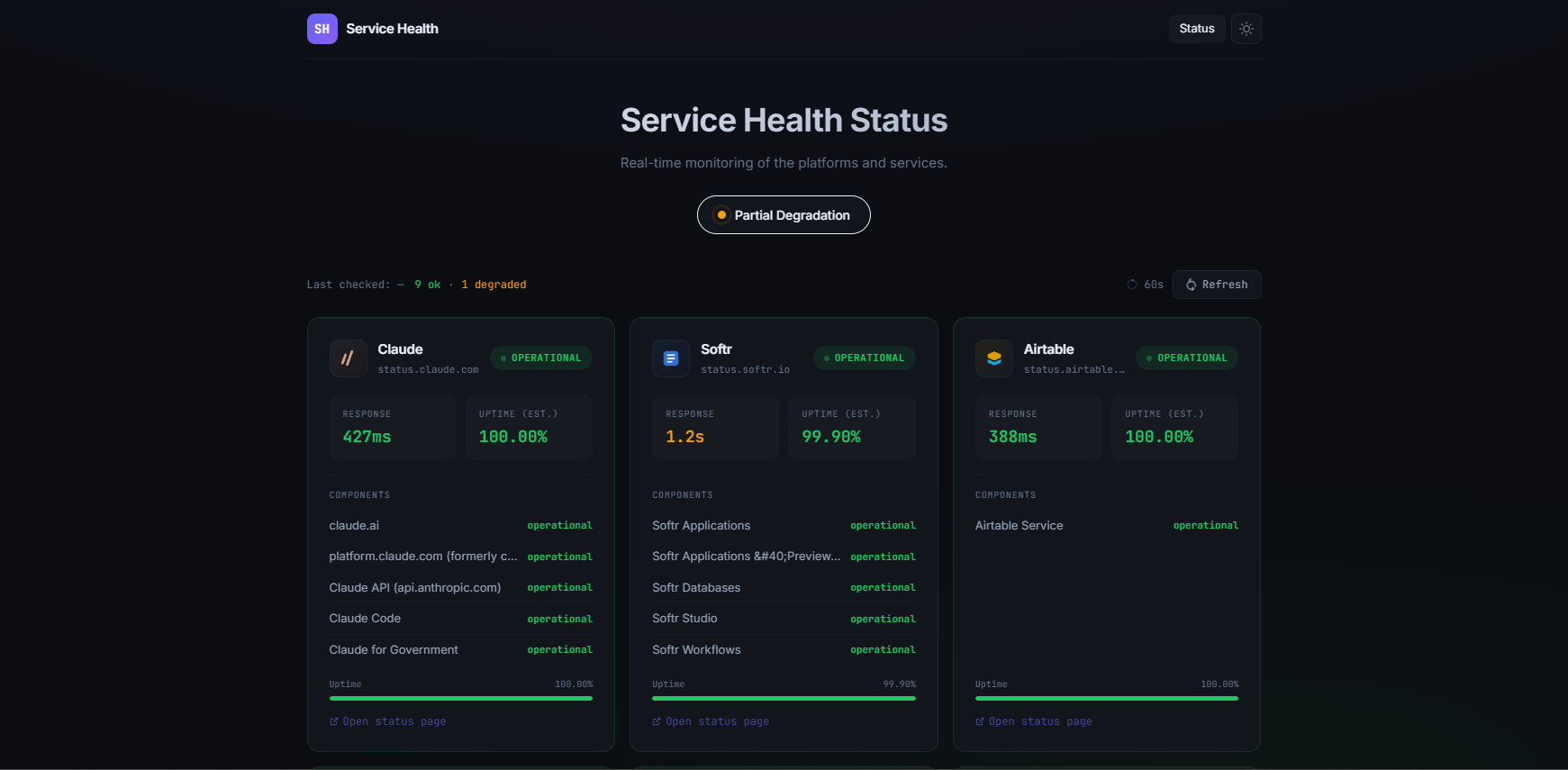Click the Service Health Status heading
The height and width of the screenshot is (770, 1568).
784,121
